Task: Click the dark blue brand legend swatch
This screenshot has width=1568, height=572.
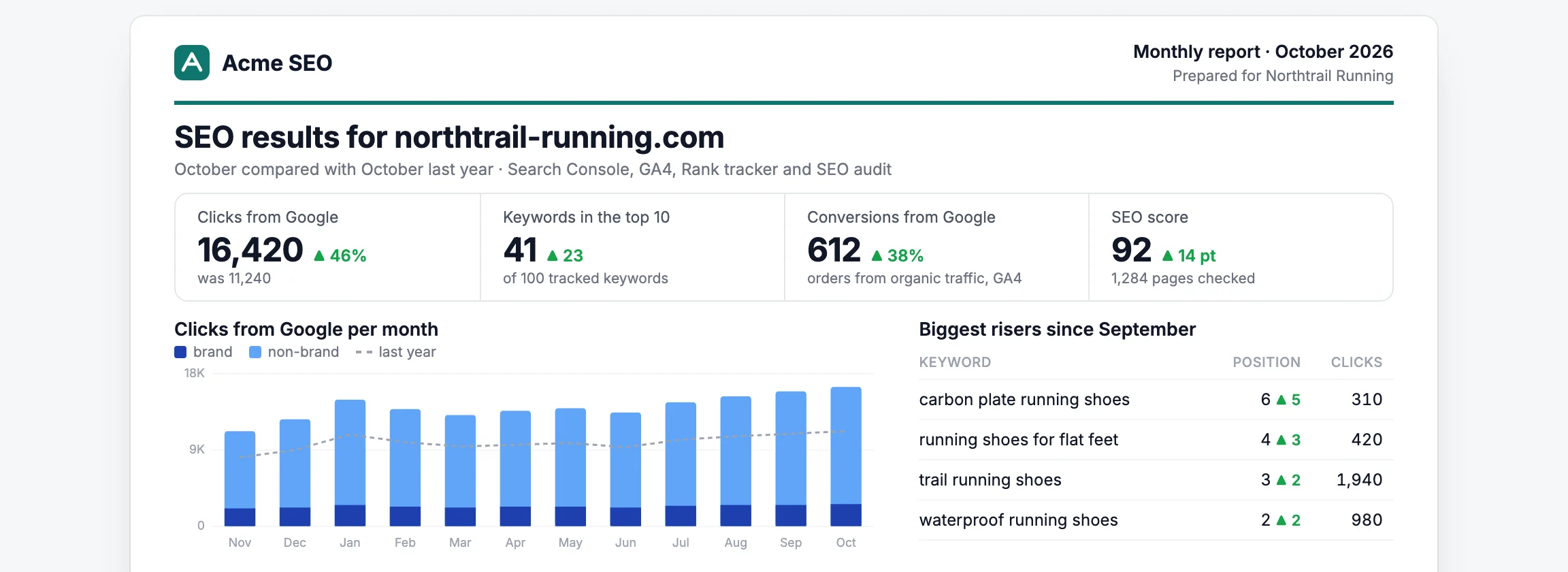Action: [180, 352]
